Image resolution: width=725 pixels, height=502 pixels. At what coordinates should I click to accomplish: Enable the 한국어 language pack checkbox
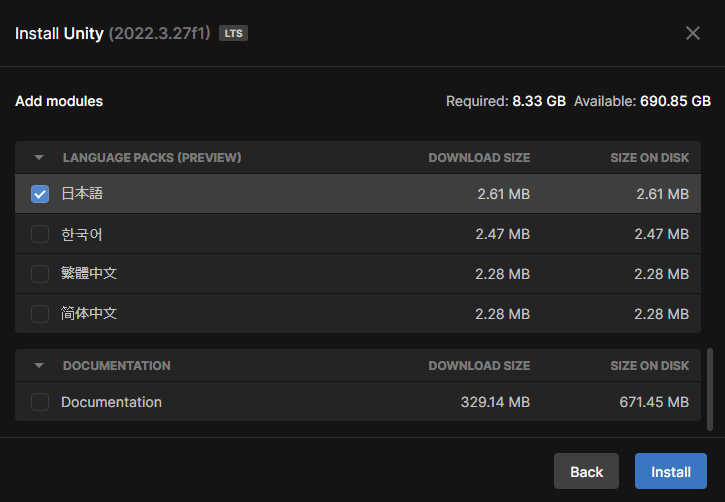pyautogui.click(x=40, y=234)
